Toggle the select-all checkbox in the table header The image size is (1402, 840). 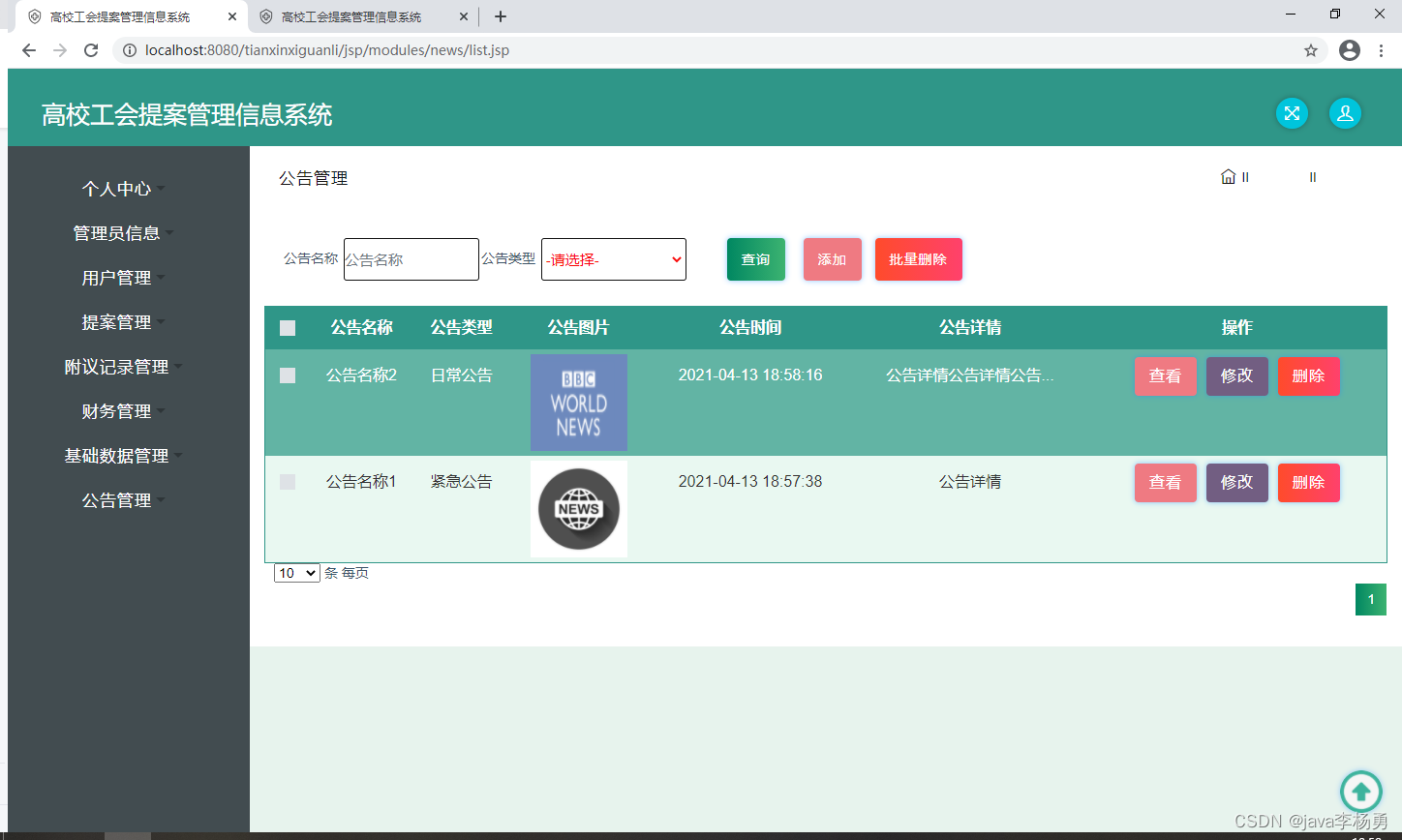287,327
